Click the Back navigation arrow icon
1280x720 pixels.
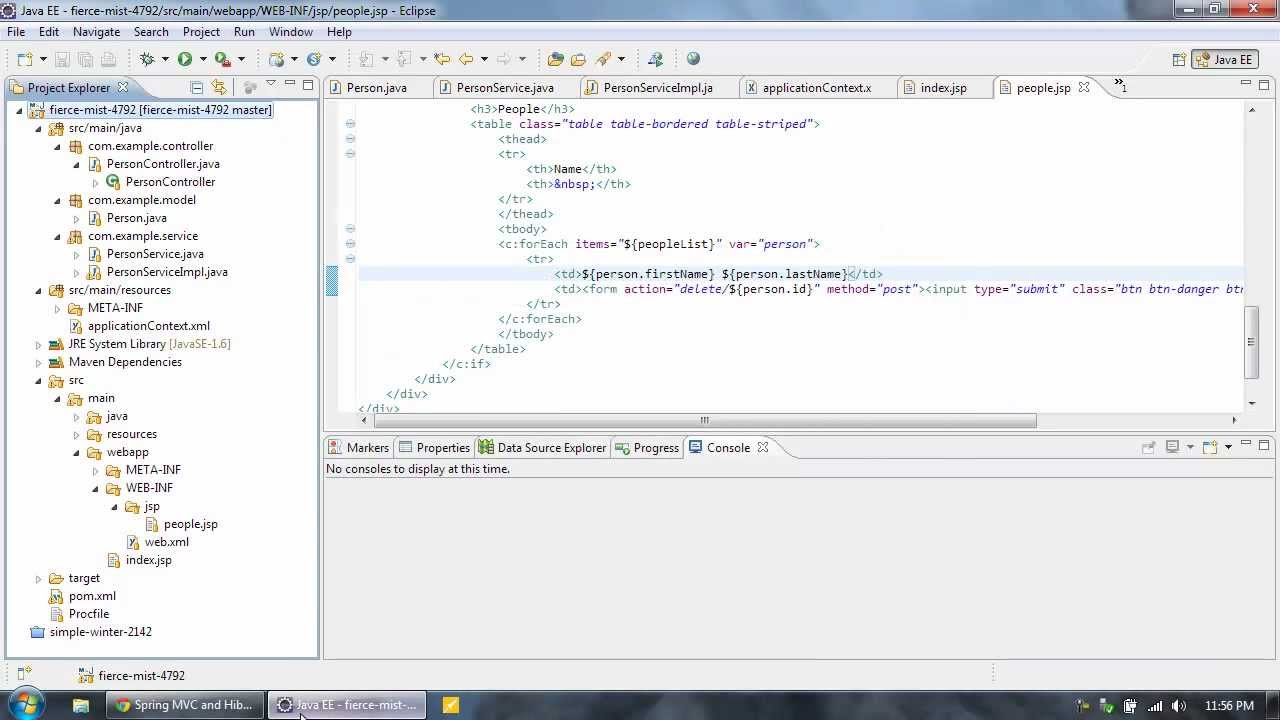point(466,59)
